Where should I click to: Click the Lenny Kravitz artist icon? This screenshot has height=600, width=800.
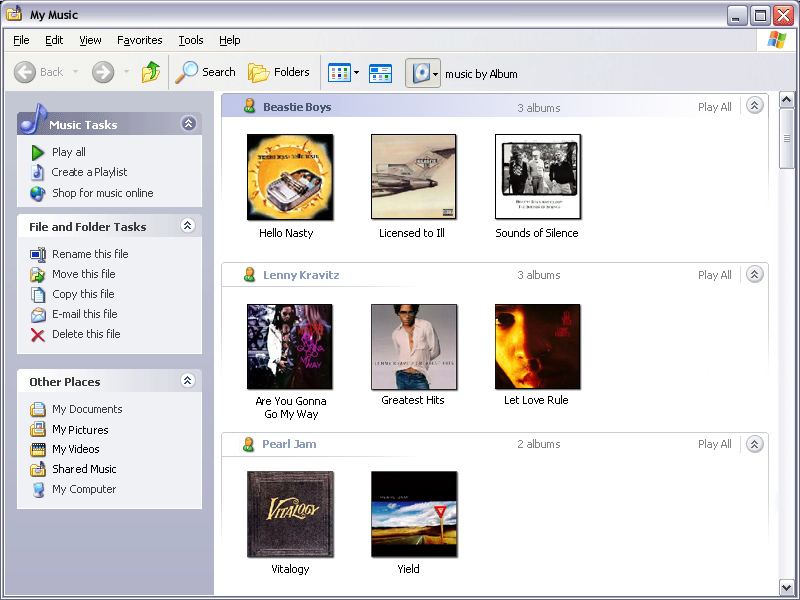tap(249, 274)
